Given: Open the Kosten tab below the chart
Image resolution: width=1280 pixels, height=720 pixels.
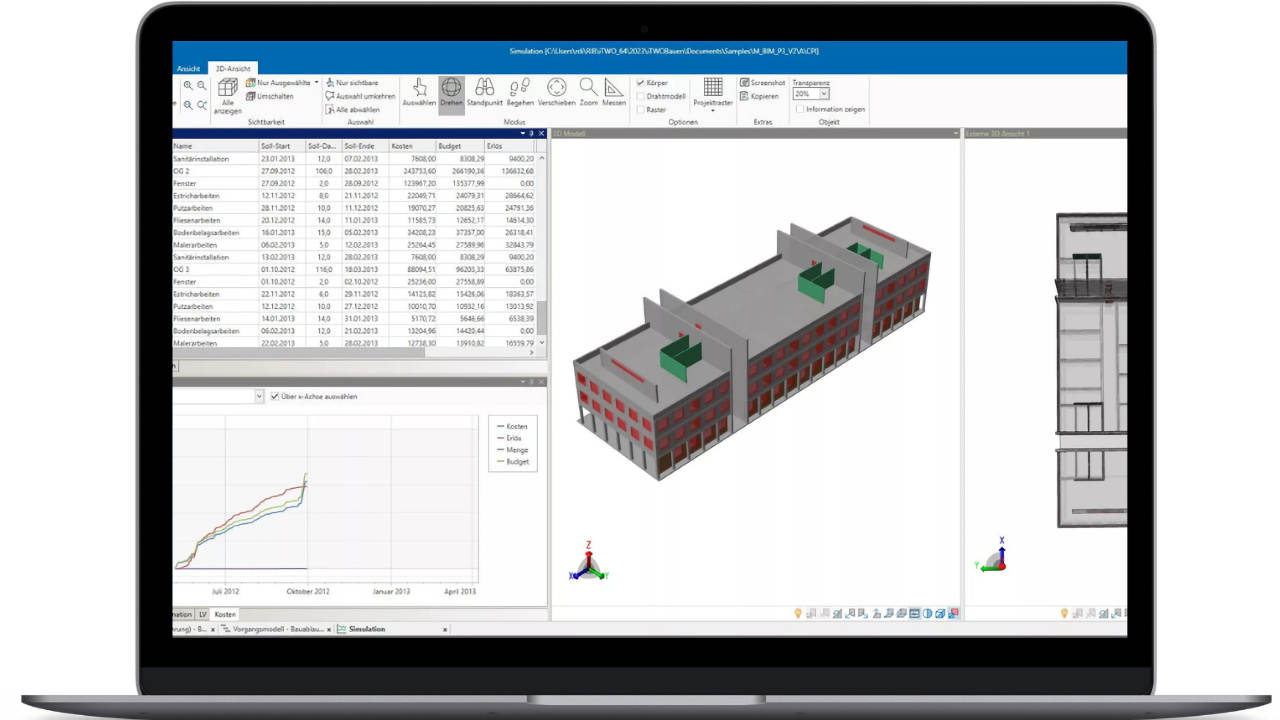Looking at the screenshot, I should click(224, 614).
